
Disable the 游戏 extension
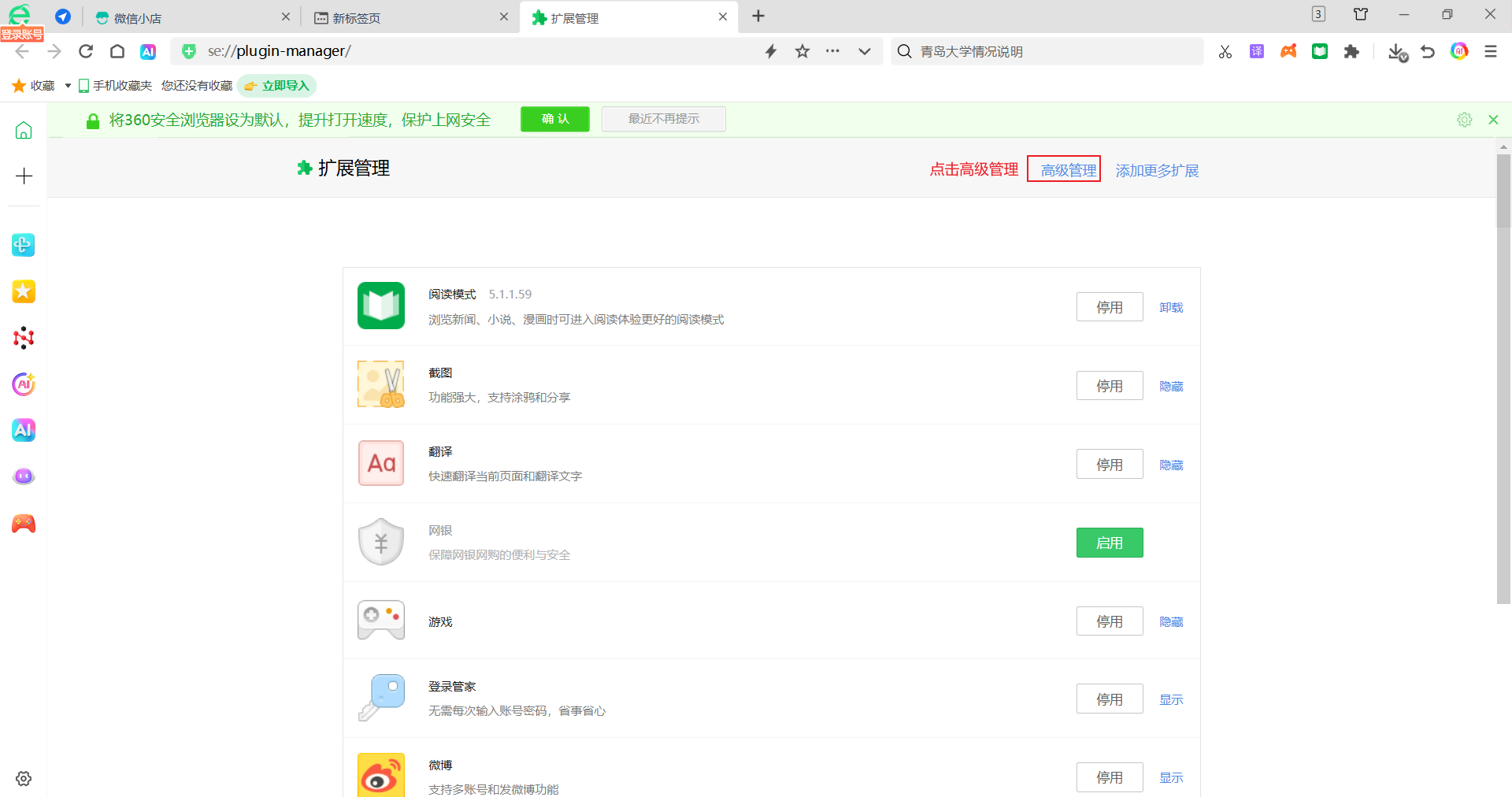(x=1110, y=621)
